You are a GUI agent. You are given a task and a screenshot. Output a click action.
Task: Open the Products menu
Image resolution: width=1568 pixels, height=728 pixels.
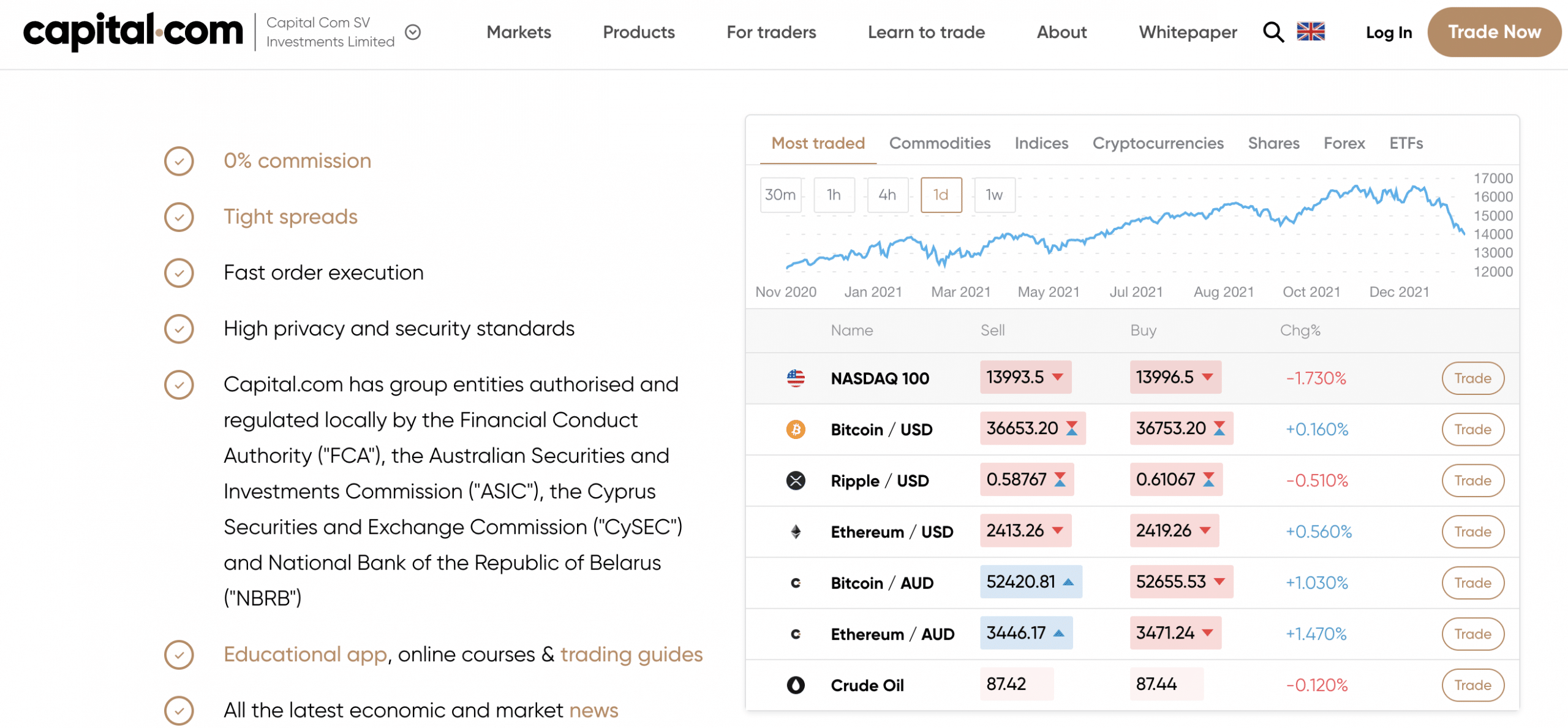(x=639, y=32)
